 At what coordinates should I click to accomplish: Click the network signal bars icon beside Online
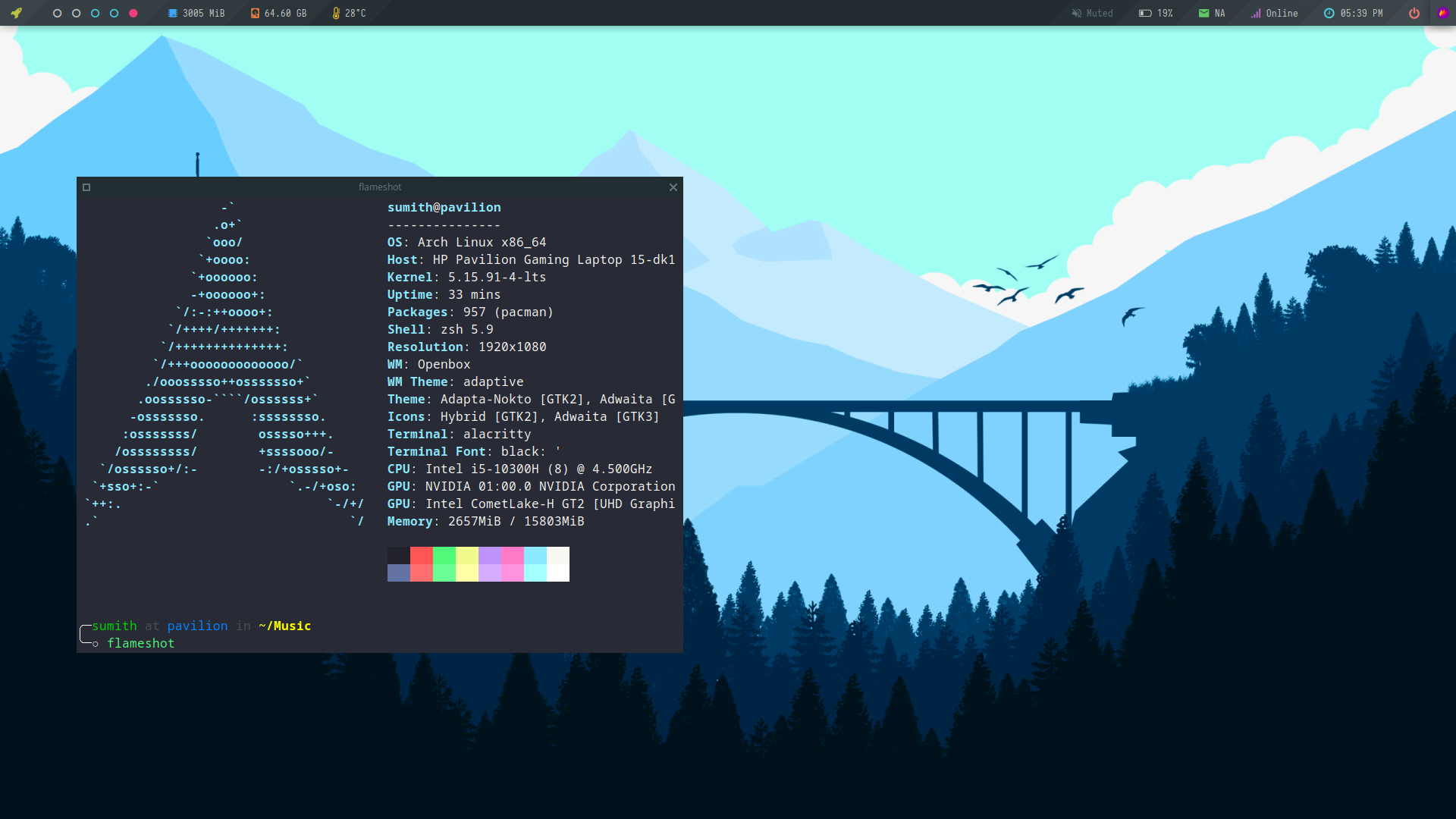[1255, 13]
